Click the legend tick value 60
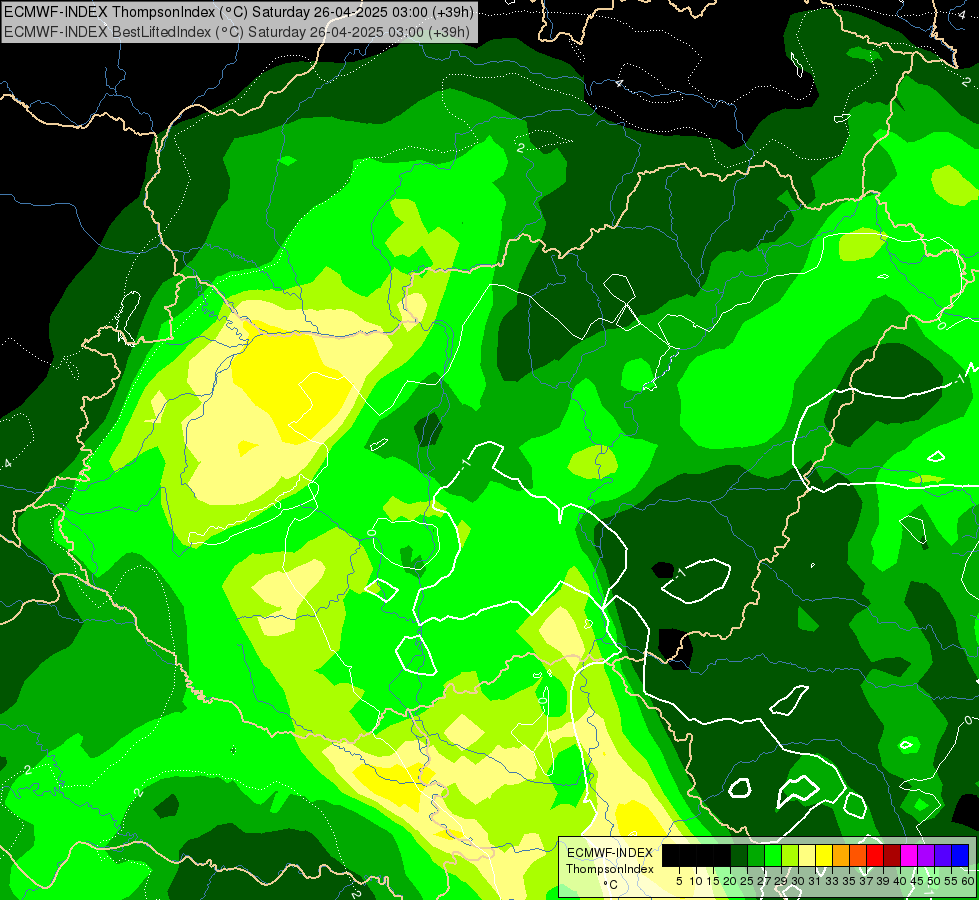Viewport: 979px width, 900px height. [x=968, y=881]
